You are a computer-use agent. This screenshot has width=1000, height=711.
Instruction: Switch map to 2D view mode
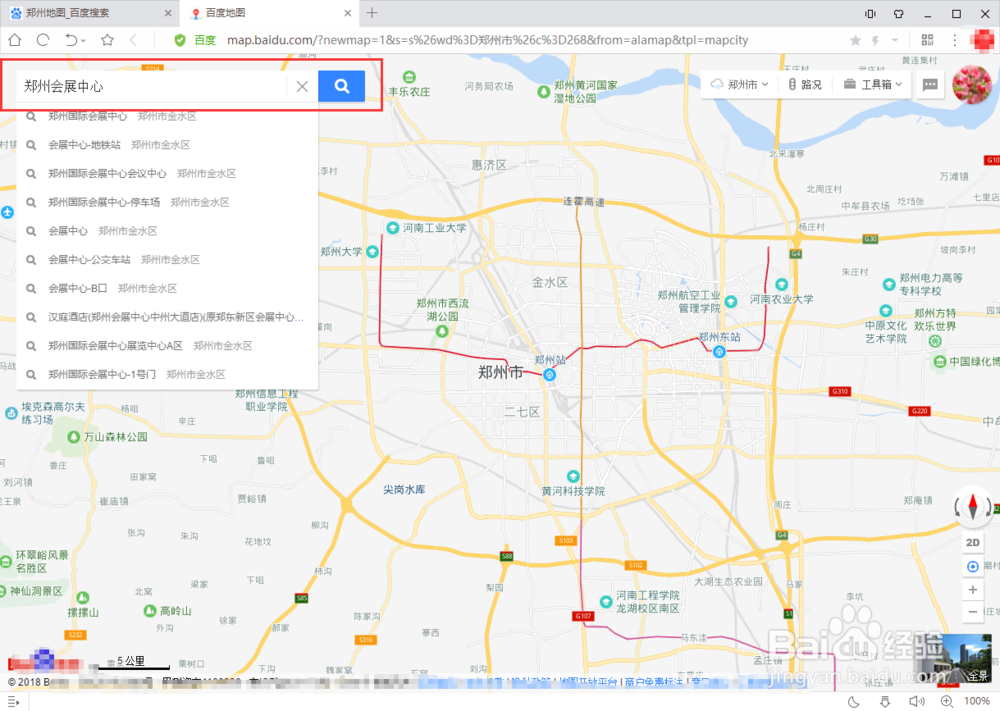[x=972, y=541]
